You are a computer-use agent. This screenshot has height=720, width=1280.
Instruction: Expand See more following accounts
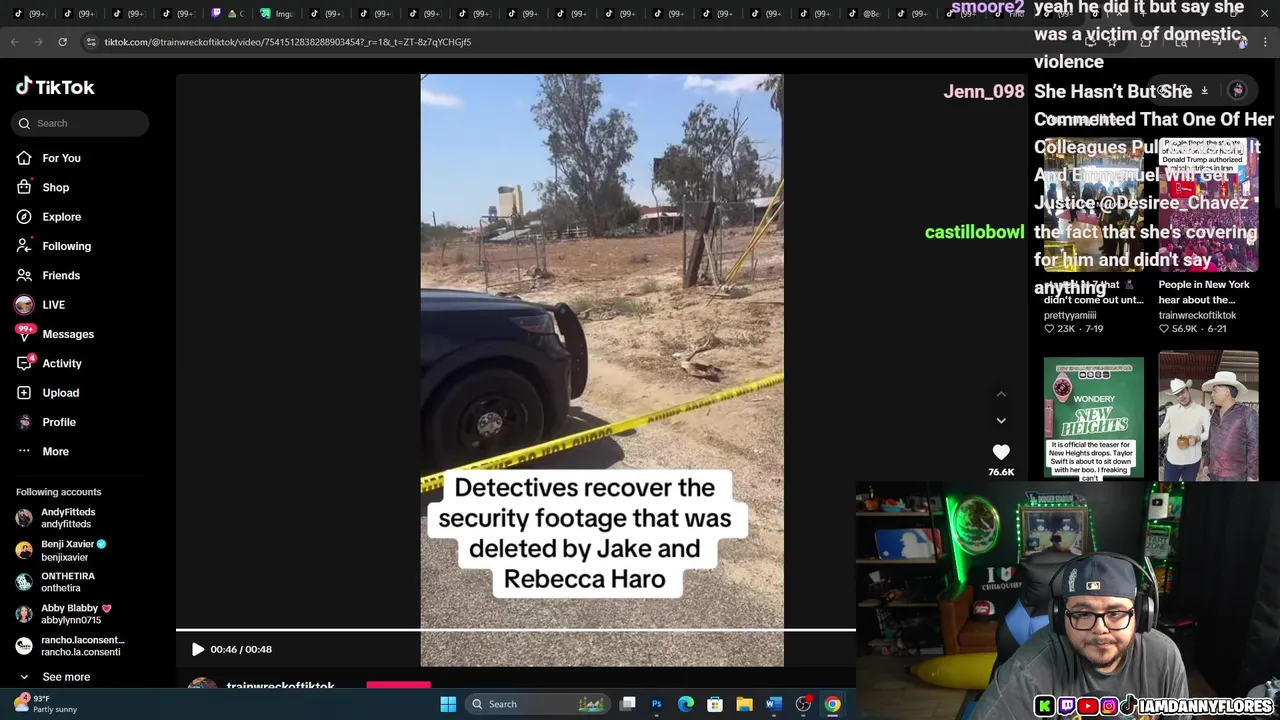coord(55,677)
